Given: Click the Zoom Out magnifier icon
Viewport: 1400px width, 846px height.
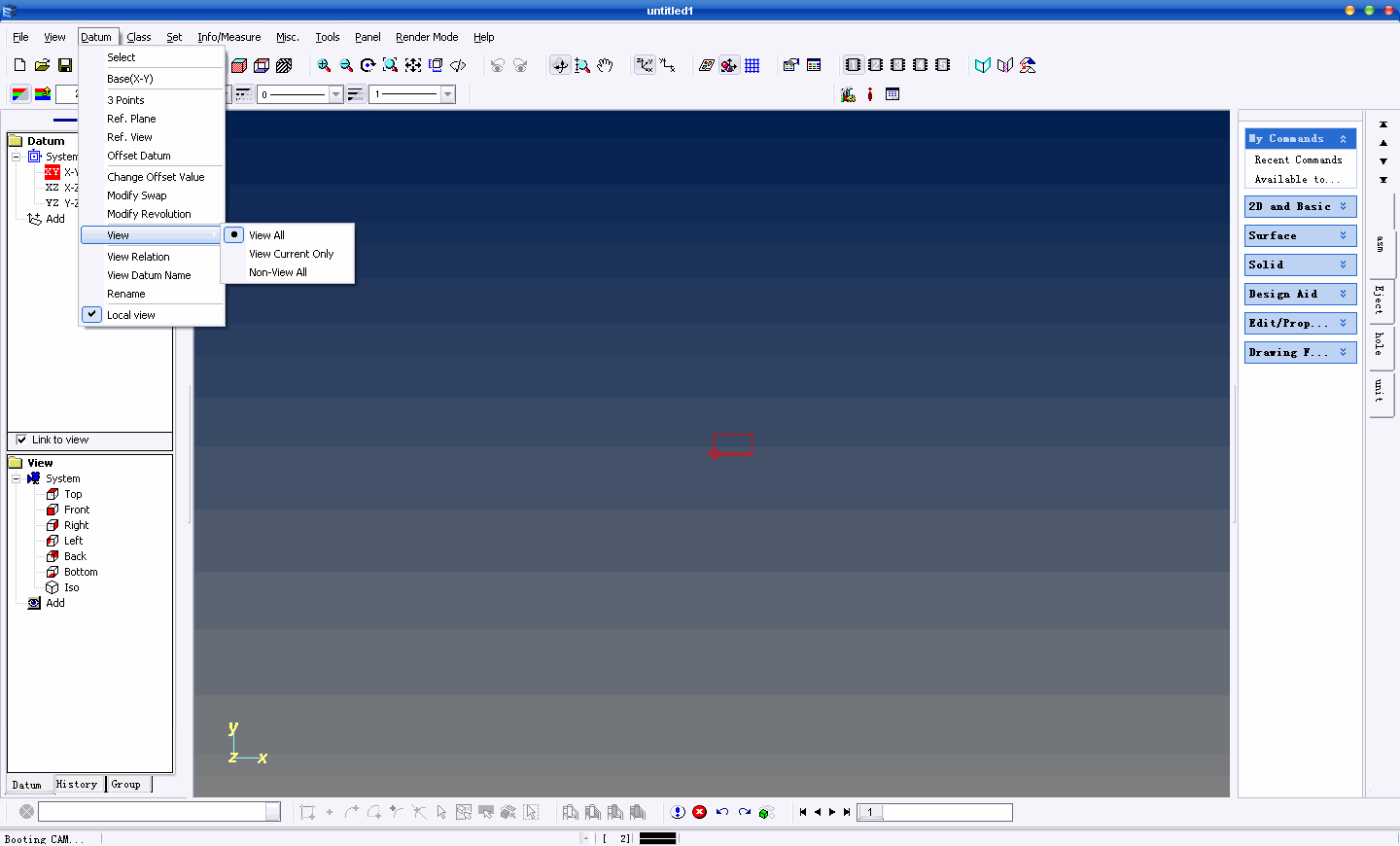Looking at the screenshot, I should [346, 65].
